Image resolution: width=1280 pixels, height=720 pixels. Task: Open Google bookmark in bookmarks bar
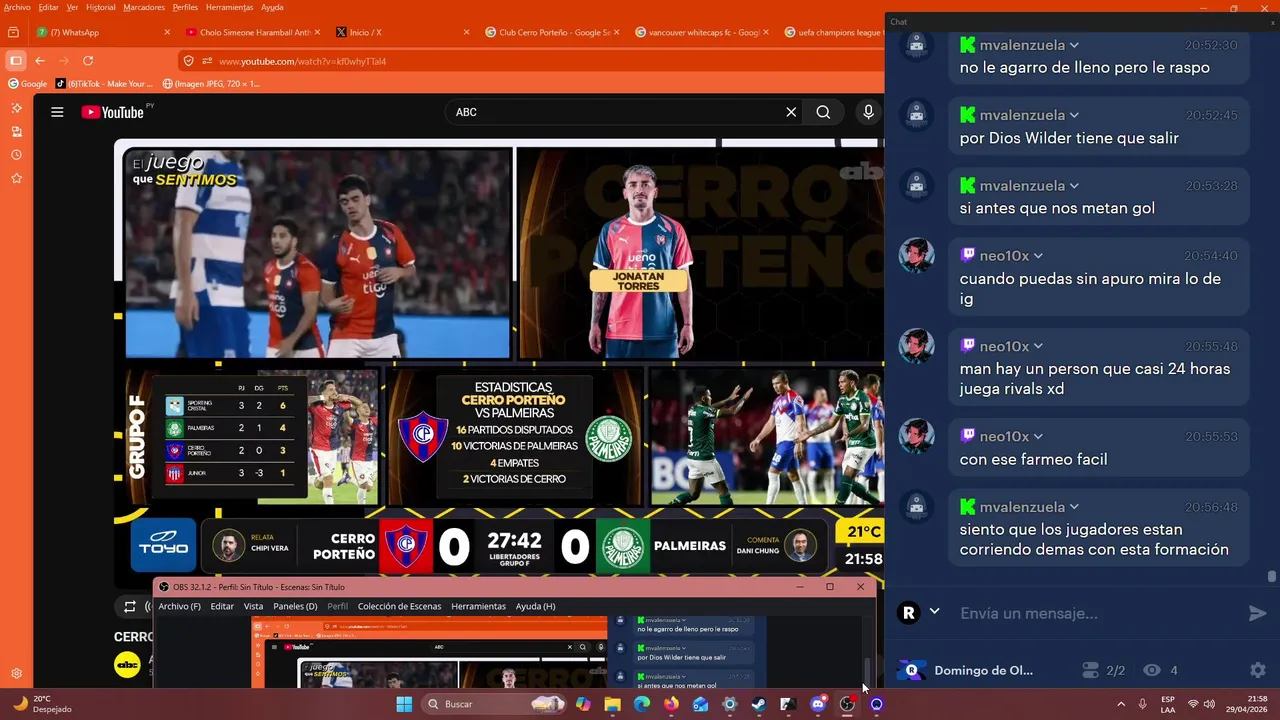[27, 84]
